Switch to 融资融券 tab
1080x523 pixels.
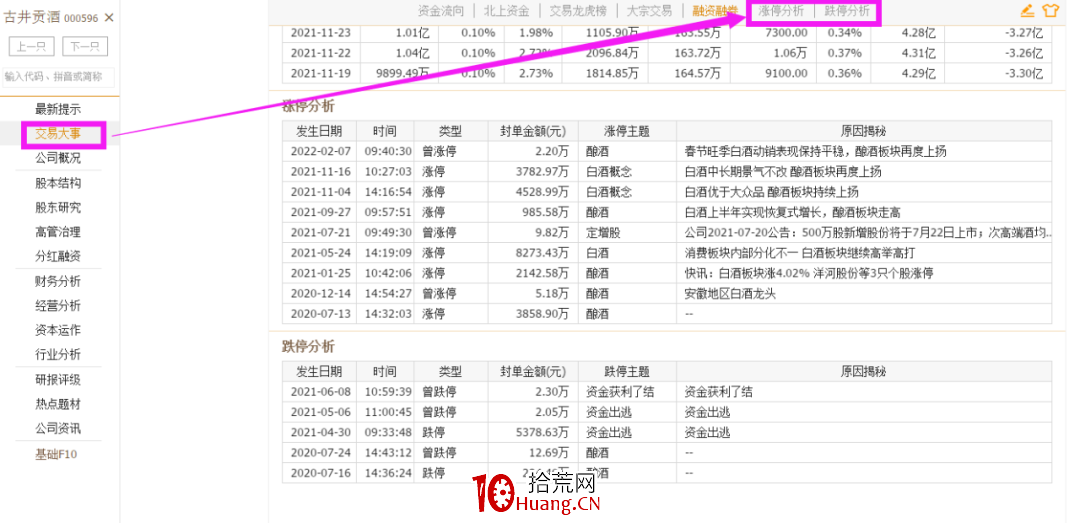(715, 10)
